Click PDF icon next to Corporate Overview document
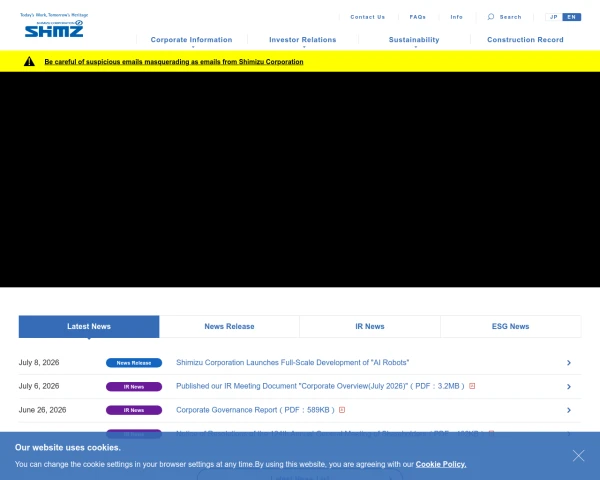Screen dimensions: 600x480 pos(472,386)
